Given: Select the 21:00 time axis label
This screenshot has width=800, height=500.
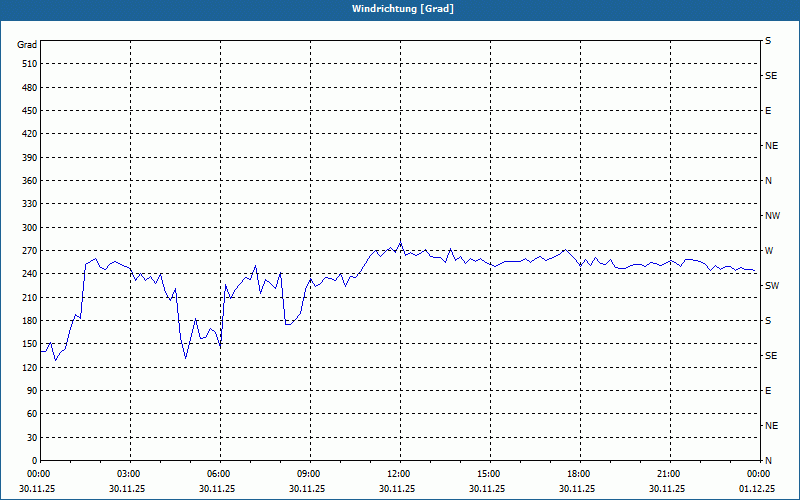Looking at the screenshot, I should tap(670, 474).
